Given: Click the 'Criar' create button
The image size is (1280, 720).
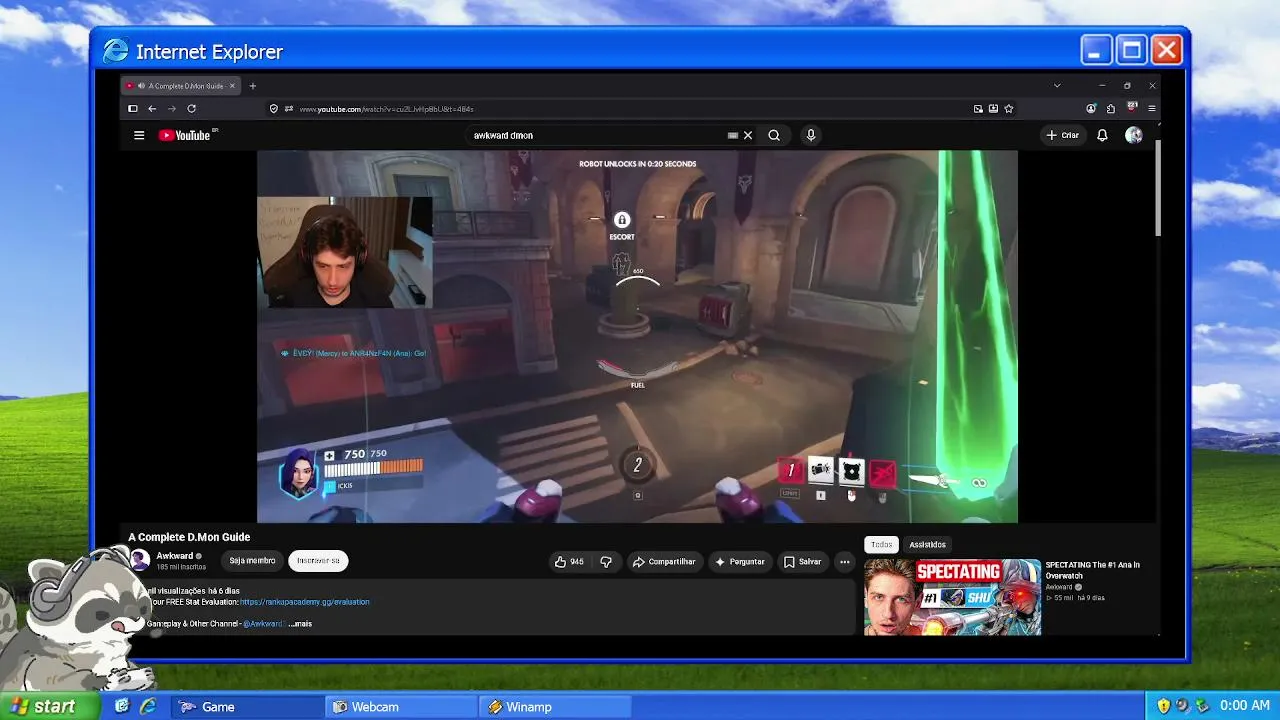Looking at the screenshot, I should (x=1063, y=135).
